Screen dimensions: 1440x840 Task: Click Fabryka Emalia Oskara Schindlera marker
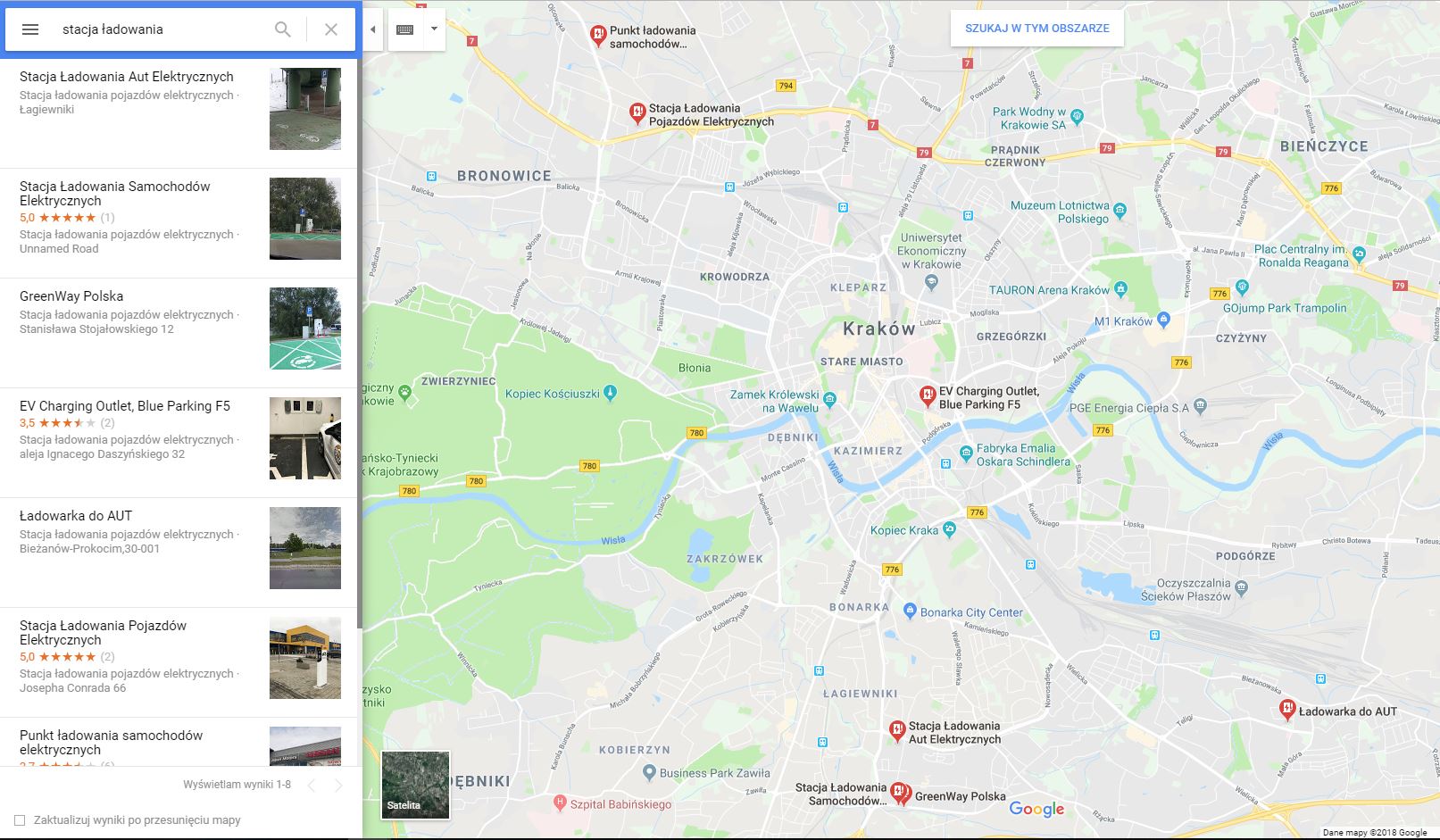[966, 453]
